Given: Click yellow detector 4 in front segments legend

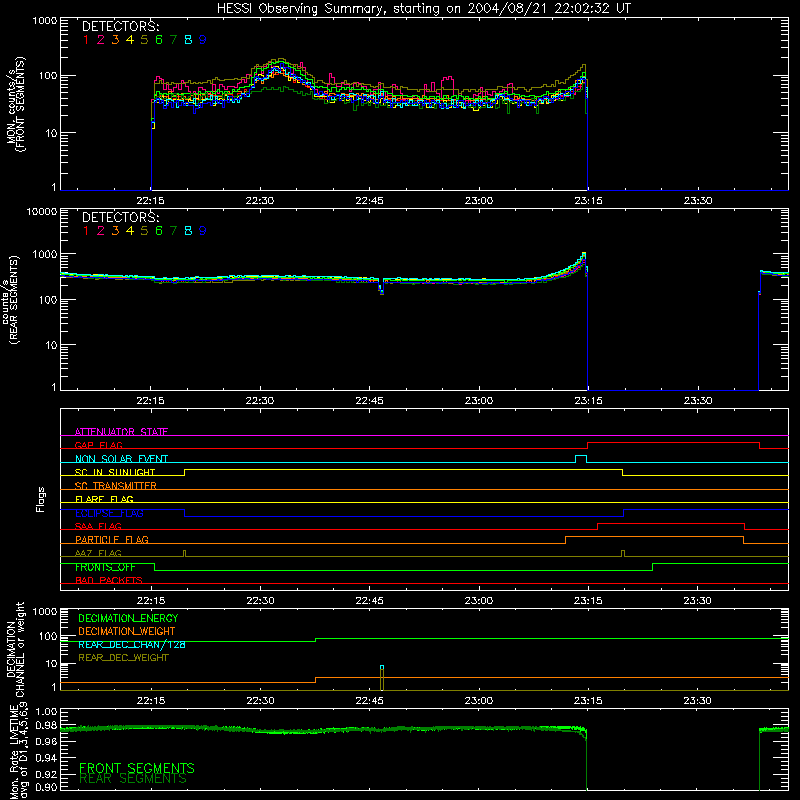Looking at the screenshot, I should (130, 40).
